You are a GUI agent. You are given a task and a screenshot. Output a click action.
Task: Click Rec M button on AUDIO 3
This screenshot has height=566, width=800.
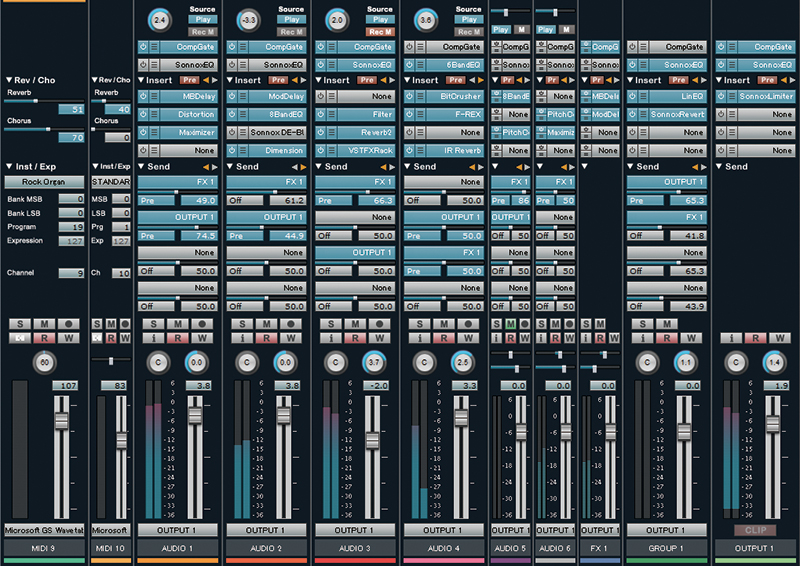click(380, 32)
